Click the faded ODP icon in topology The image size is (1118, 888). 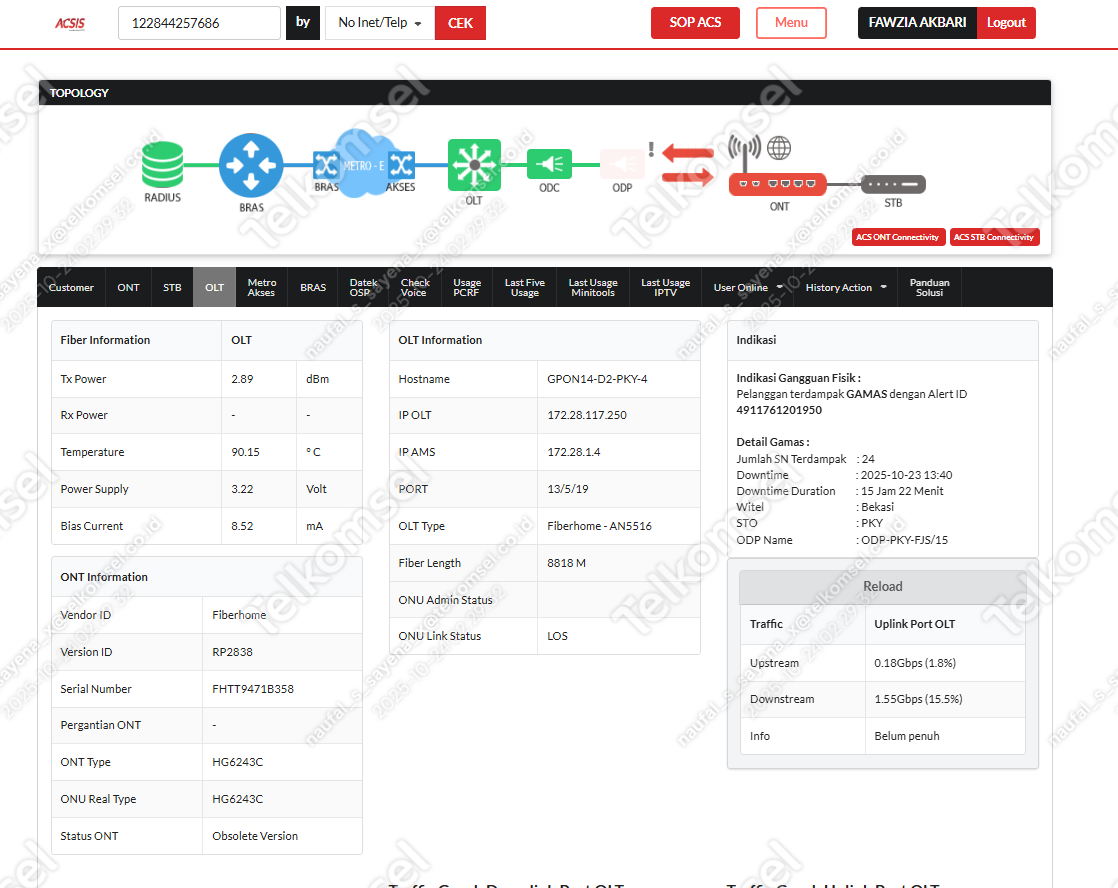click(x=622, y=165)
